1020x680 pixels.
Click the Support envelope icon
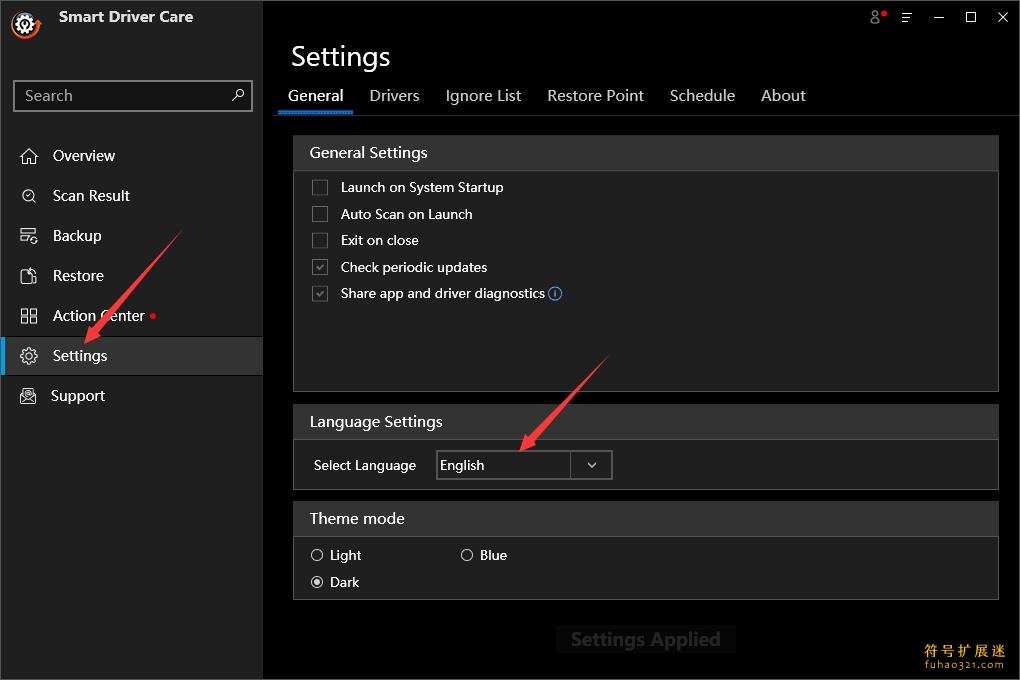(x=28, y=396)
